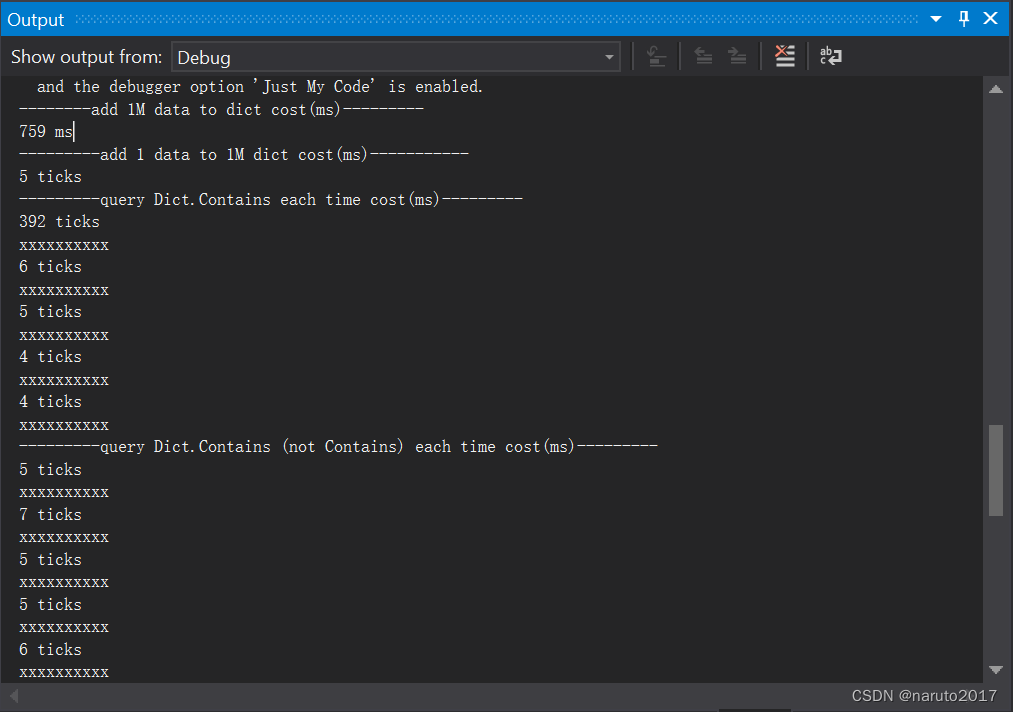Expand the Debug output source combo box
This screenshot has width=1013, height=712.
coord(609,57)
